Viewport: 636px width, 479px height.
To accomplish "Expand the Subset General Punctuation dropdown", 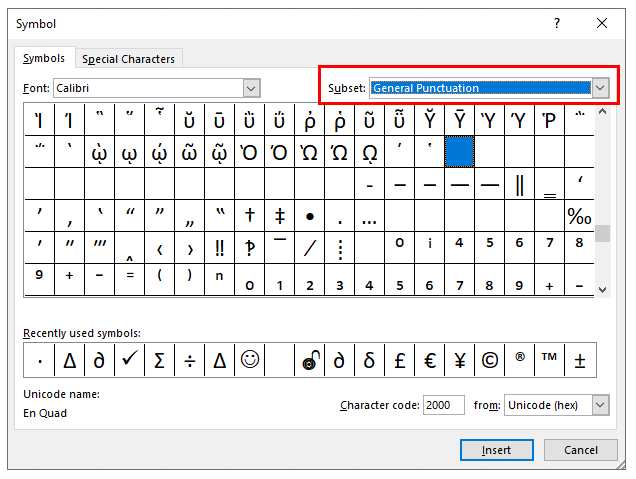I will (600, 88).
